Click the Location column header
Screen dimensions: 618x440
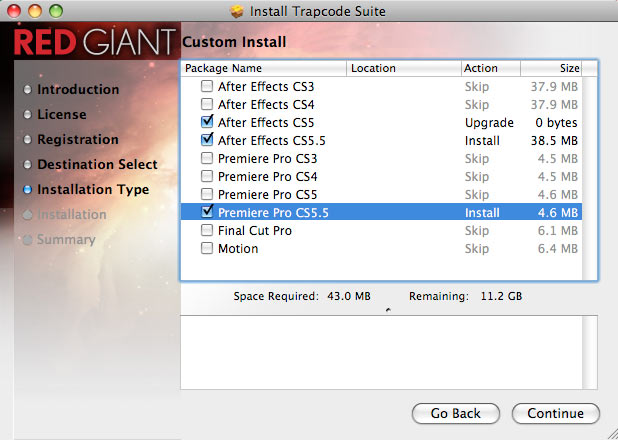coord(404,68)
